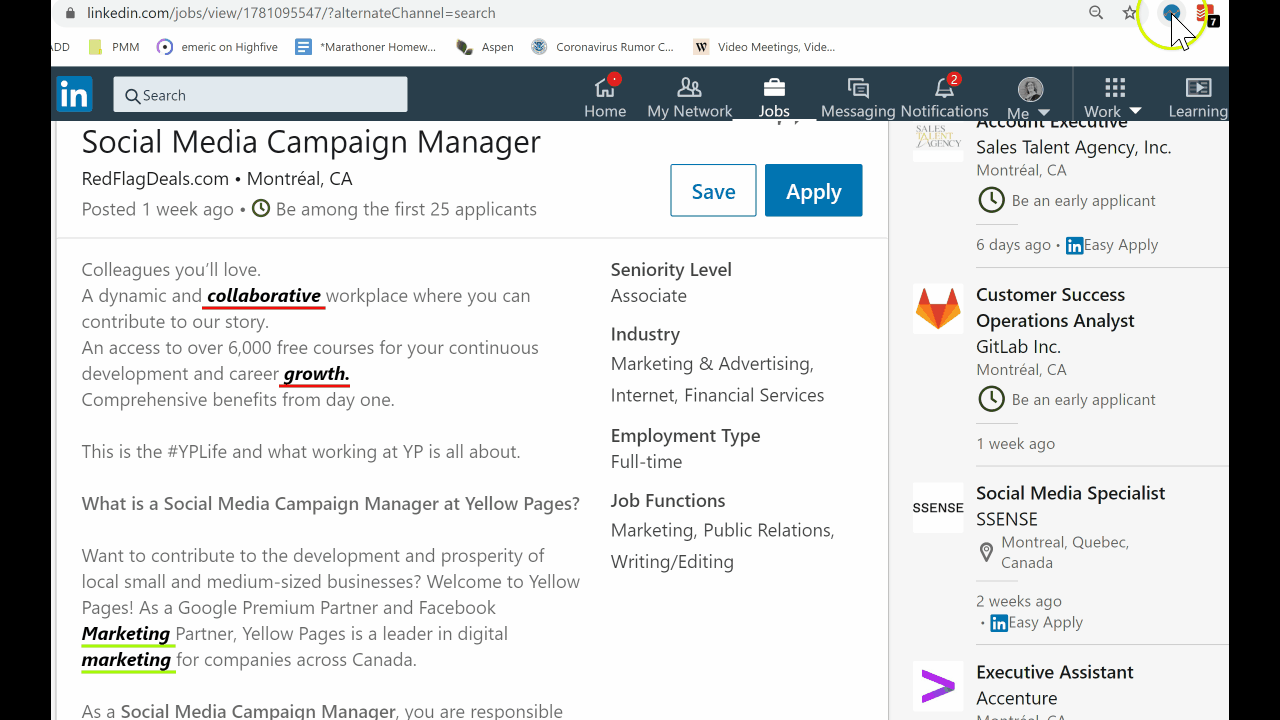The height and width of the screenshot is (720, 1280).
Task: Open the Sales Talent Agency, Inc. listing
Action: tap(1073, 147)
